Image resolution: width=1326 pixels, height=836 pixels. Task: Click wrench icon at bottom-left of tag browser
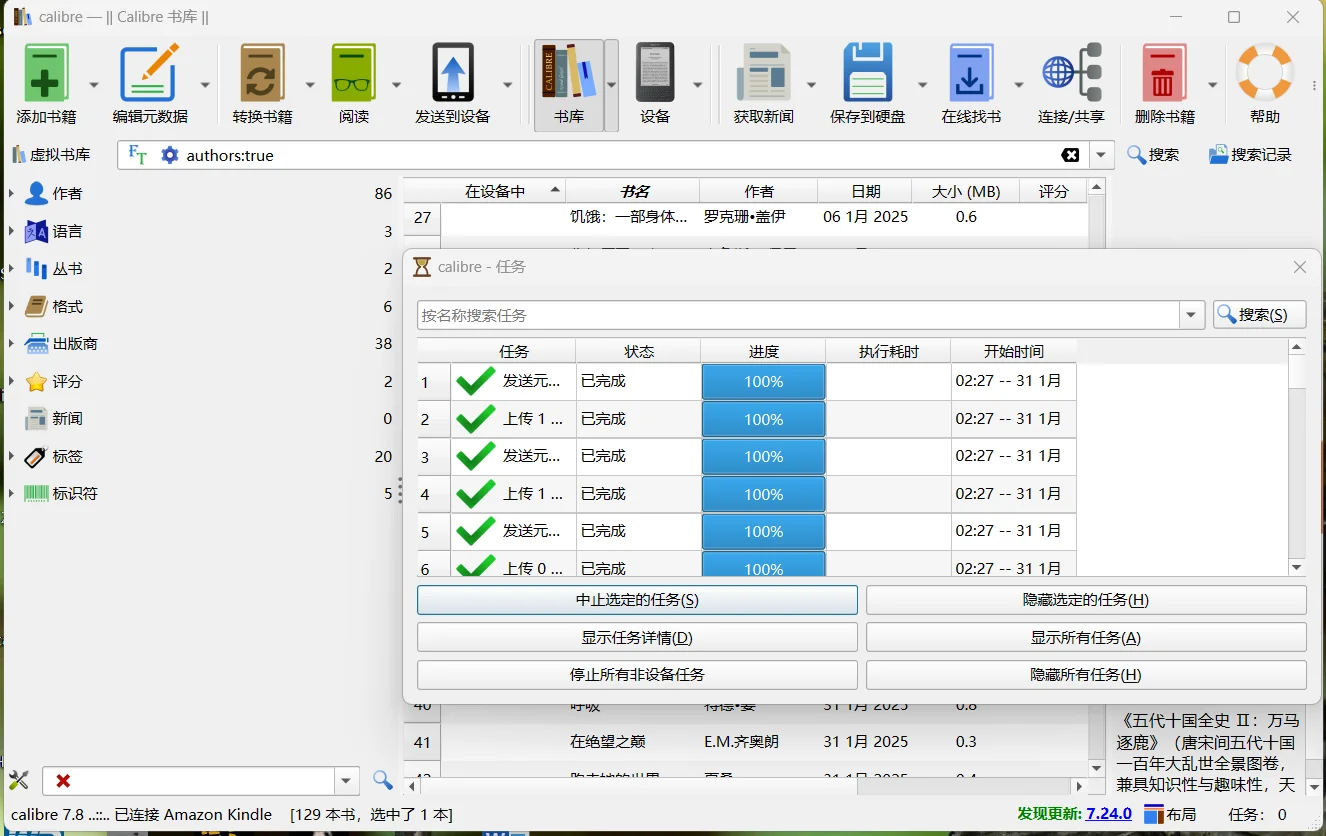click(18, 780)
